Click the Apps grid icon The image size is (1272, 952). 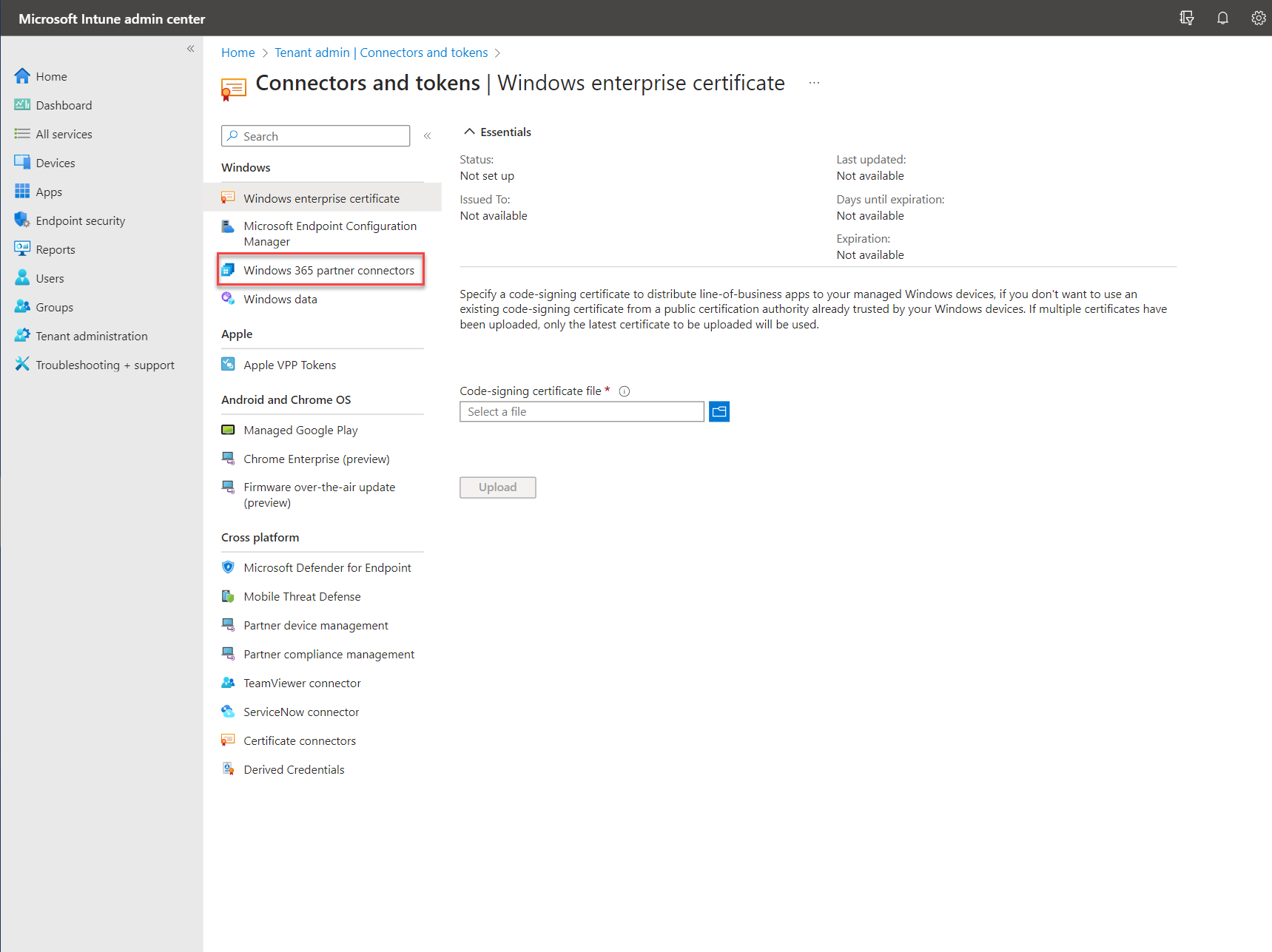[x=22, y=192]
